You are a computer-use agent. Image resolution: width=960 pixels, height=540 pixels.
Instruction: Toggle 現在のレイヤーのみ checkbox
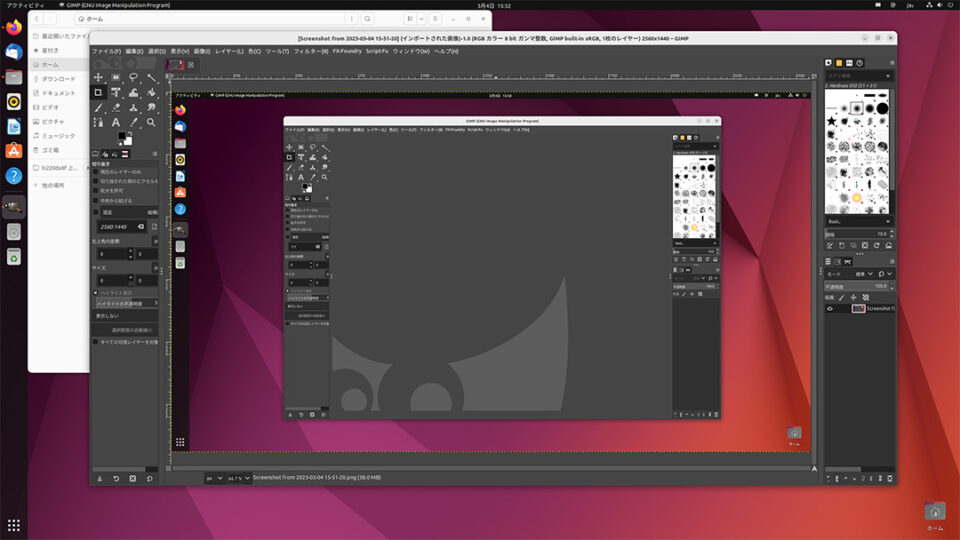(x=96, y=172)
